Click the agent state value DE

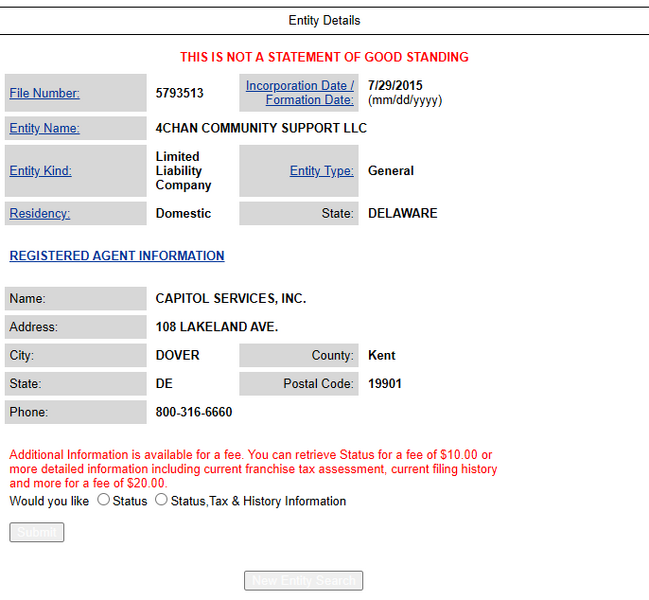[164, 384]
